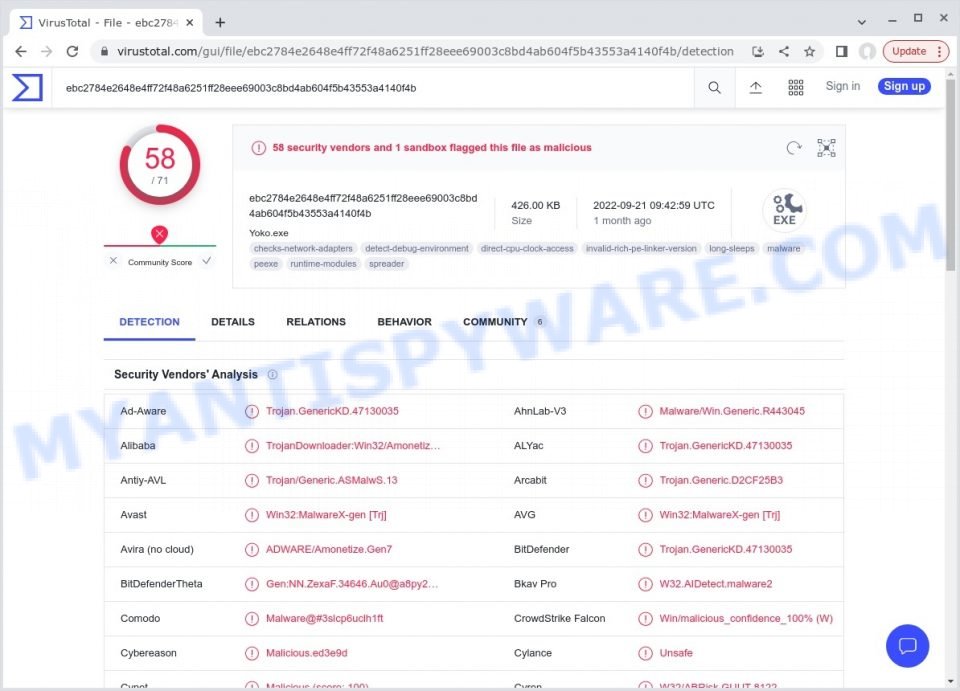The width and height of the screenshot is (960, 691).
Task: Click the spreader tag
Action: click(x=386, y=264)
